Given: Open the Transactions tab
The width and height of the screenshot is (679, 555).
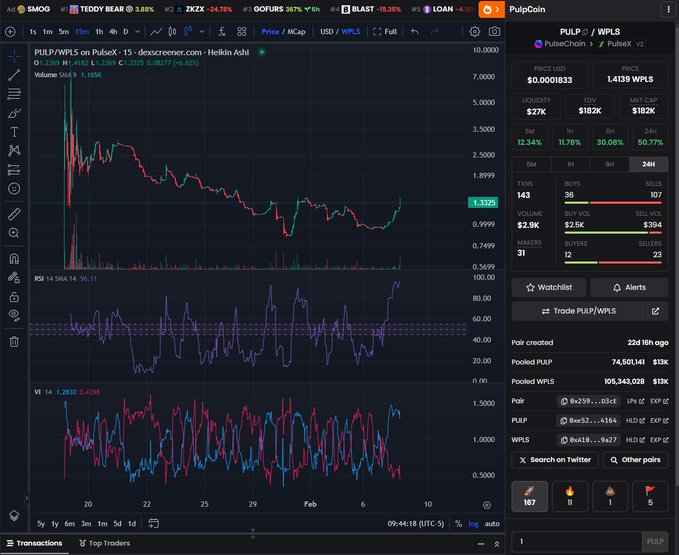Looking at the screenshot, I should point(35,543).
